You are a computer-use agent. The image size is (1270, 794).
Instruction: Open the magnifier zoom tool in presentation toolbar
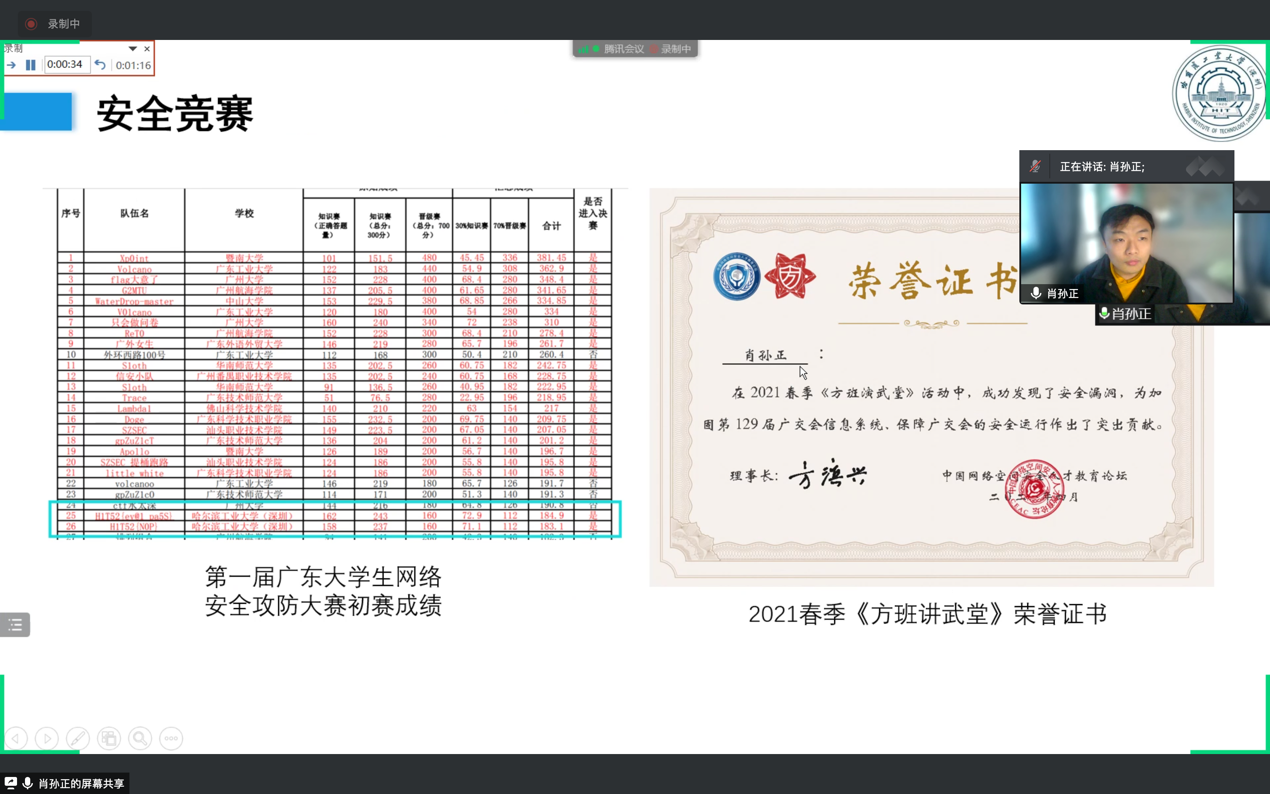click(x=141, y=738)
